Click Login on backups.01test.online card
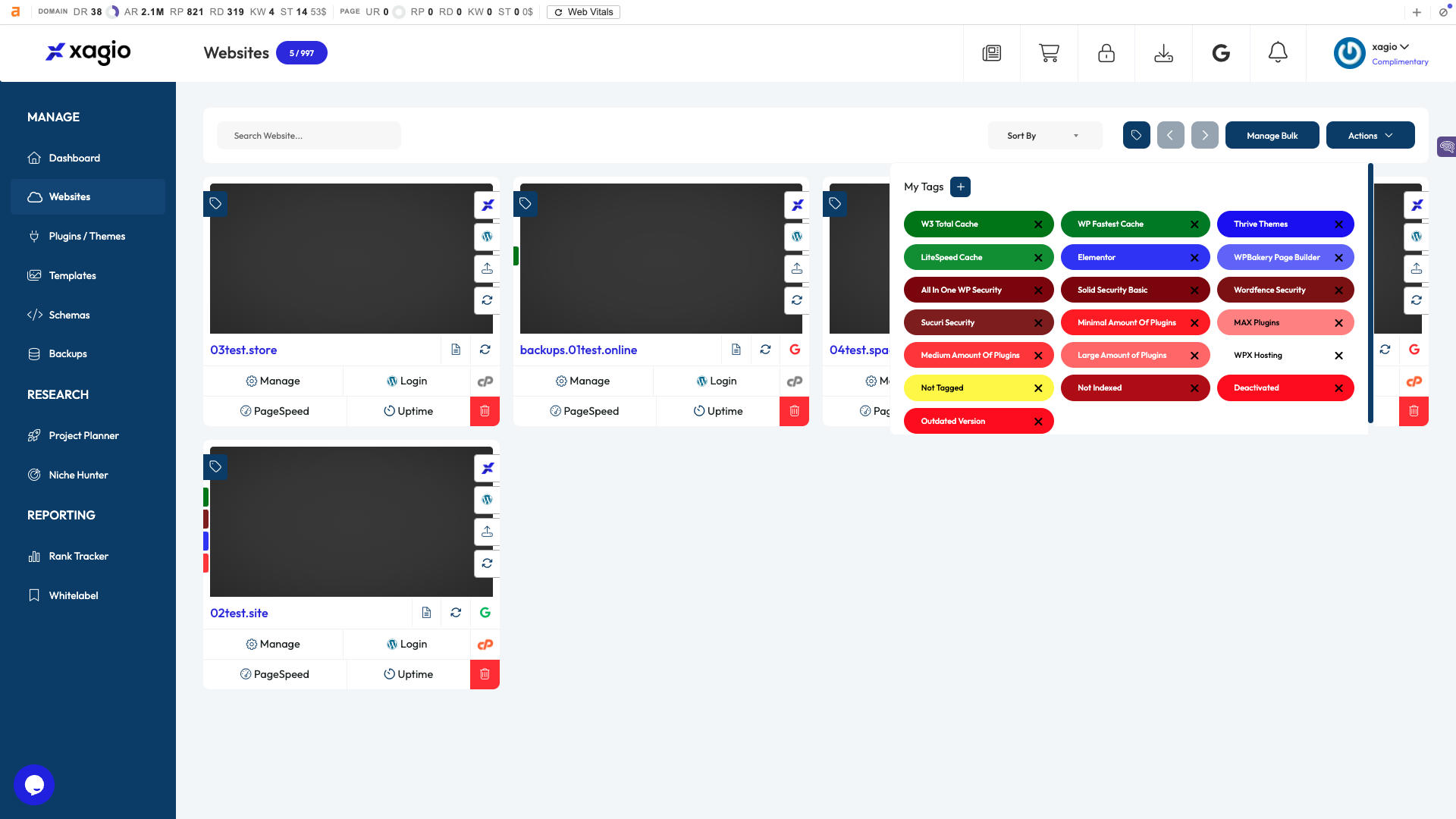The height and width of the screenshot is (819, 1456). click(717, 381)
